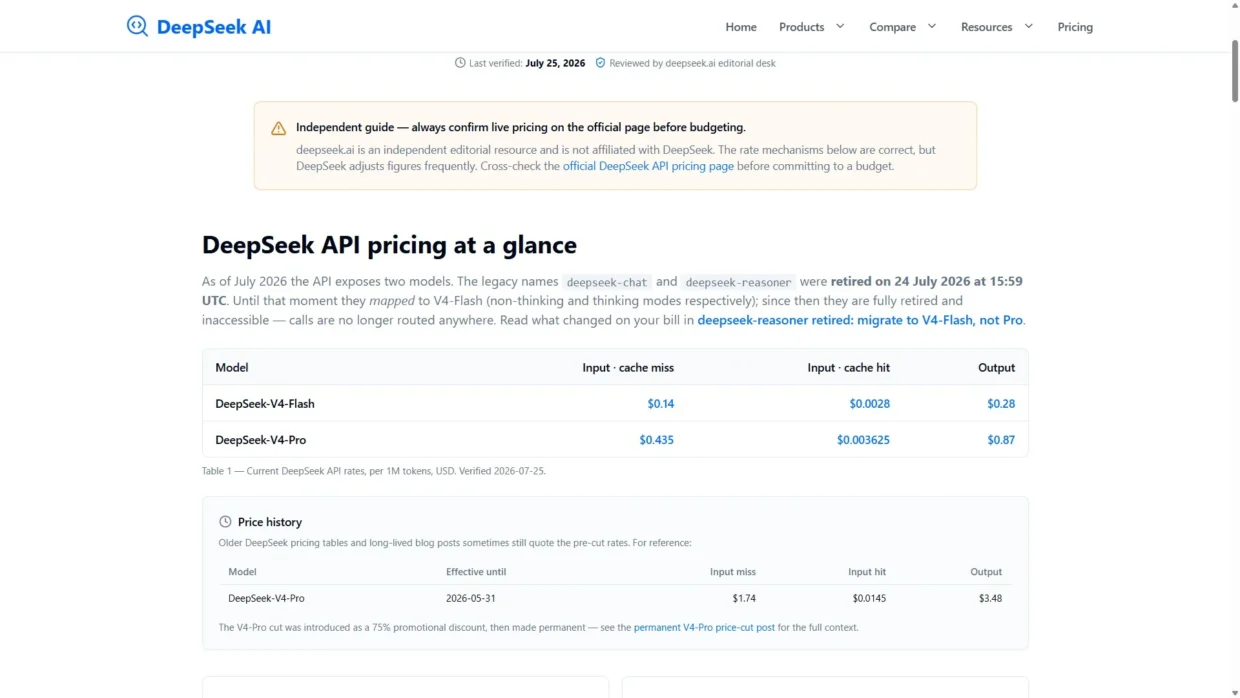Click the $3.48 output value
Viewport: 1240px width, 698px height.
pos(990,598)
